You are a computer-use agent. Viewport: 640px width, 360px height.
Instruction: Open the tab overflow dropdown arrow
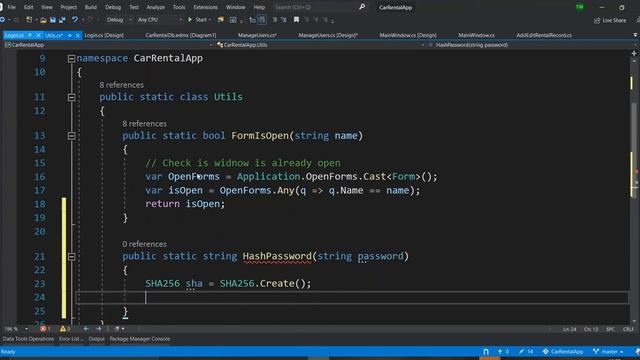(x=635, y=36)
